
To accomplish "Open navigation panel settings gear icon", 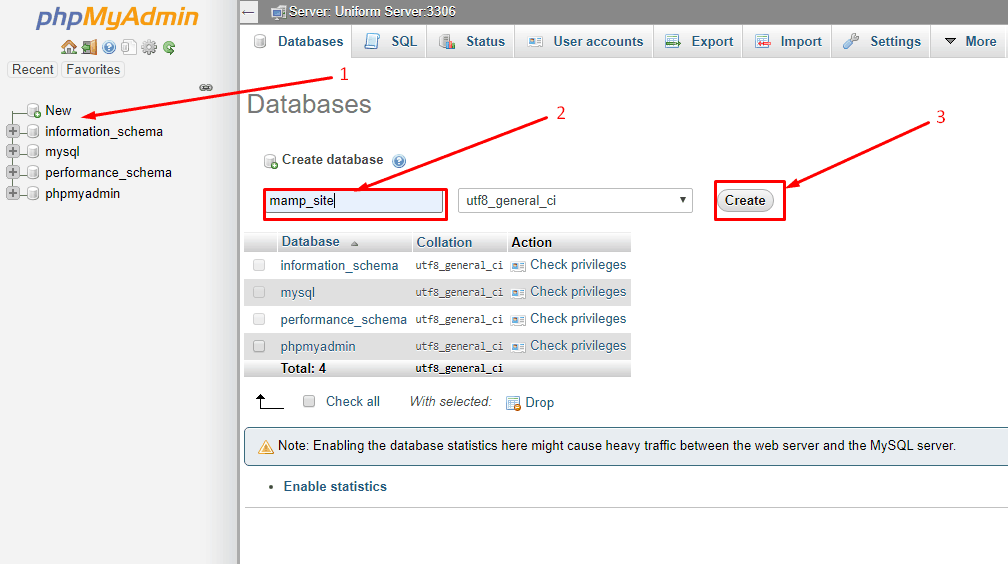I will click(x=149, y=47).
